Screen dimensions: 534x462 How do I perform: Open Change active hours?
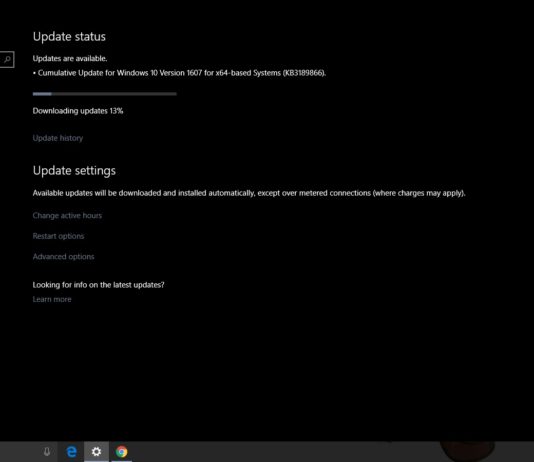(67, 216)
